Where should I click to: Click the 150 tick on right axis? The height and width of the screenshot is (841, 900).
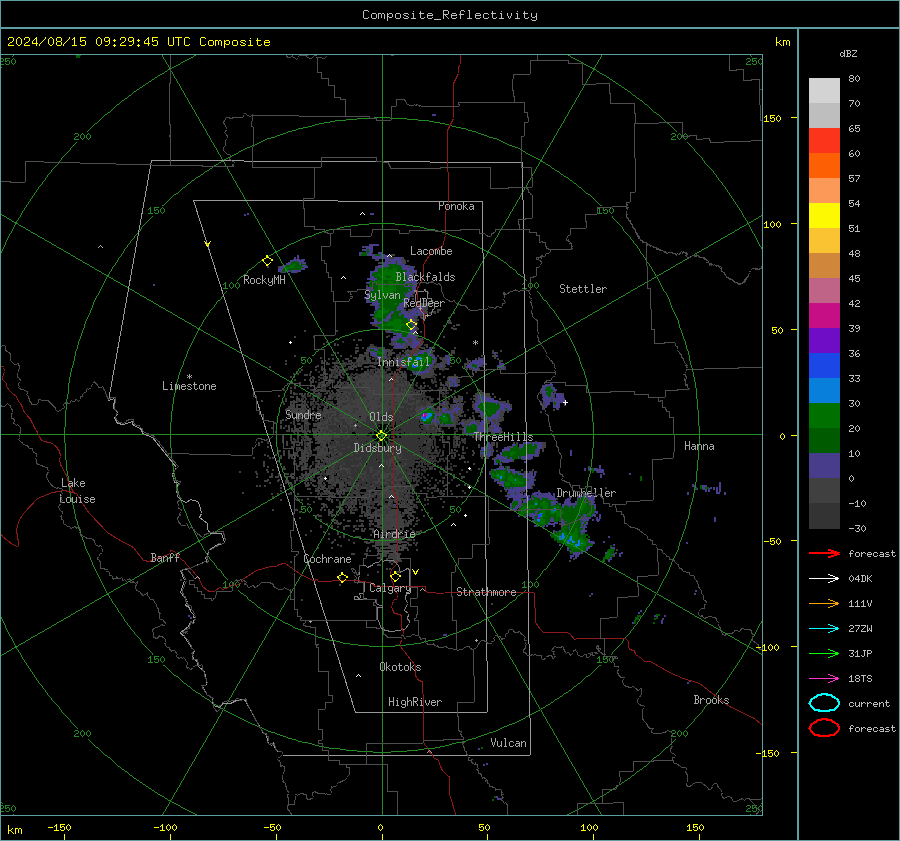772,118
